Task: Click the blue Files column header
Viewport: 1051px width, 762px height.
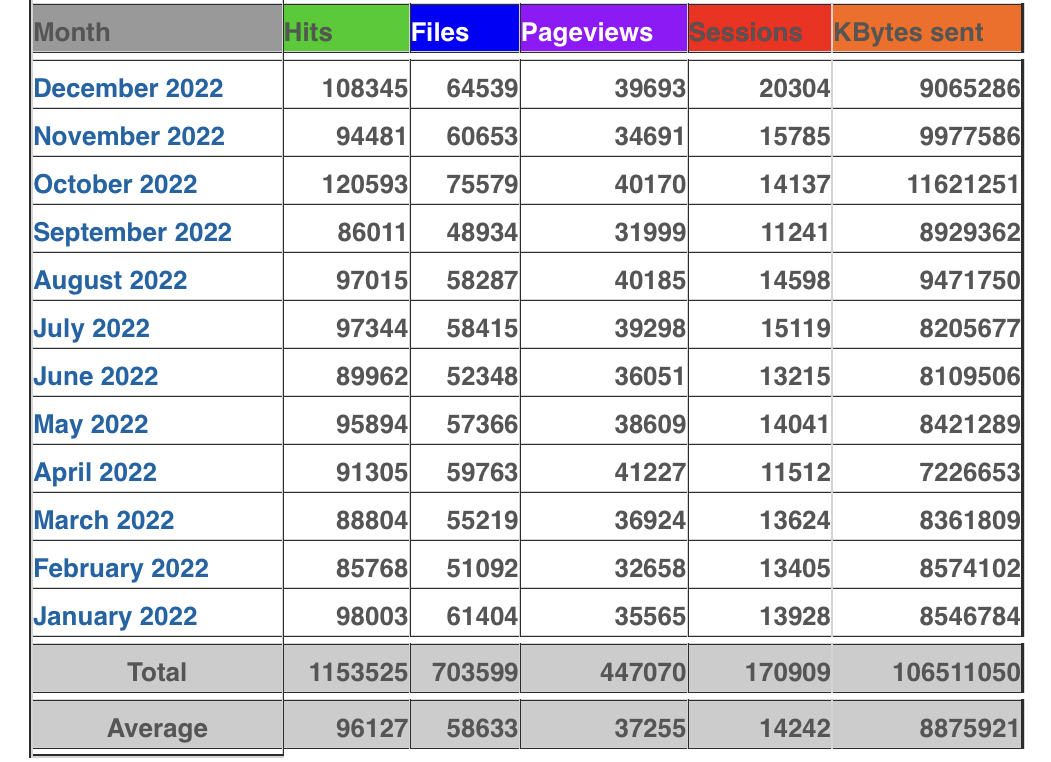Action: coord(464,32)
